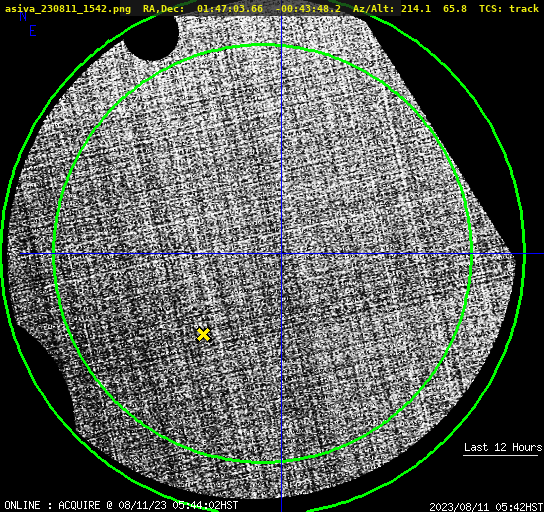Screen dimensions: 544x512
Task: Click the TCS: track status text
Action: tap(509, 8)
